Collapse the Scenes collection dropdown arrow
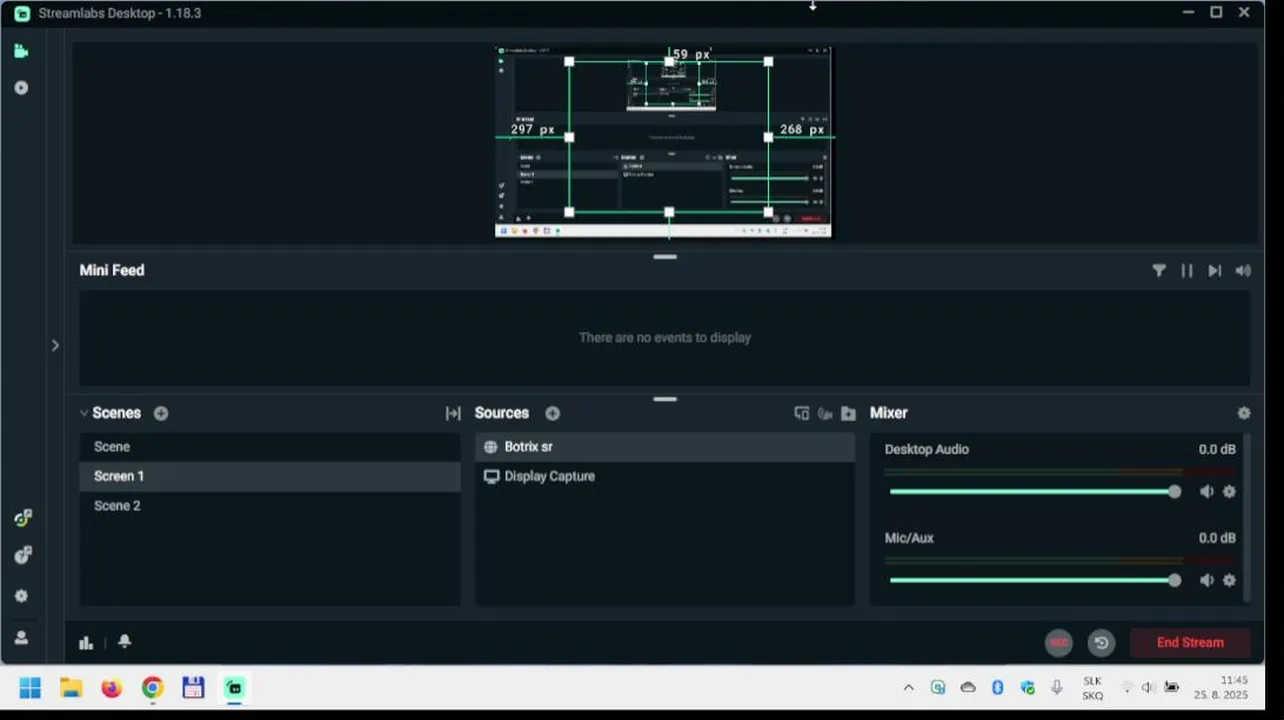 [x=84, y=413]
